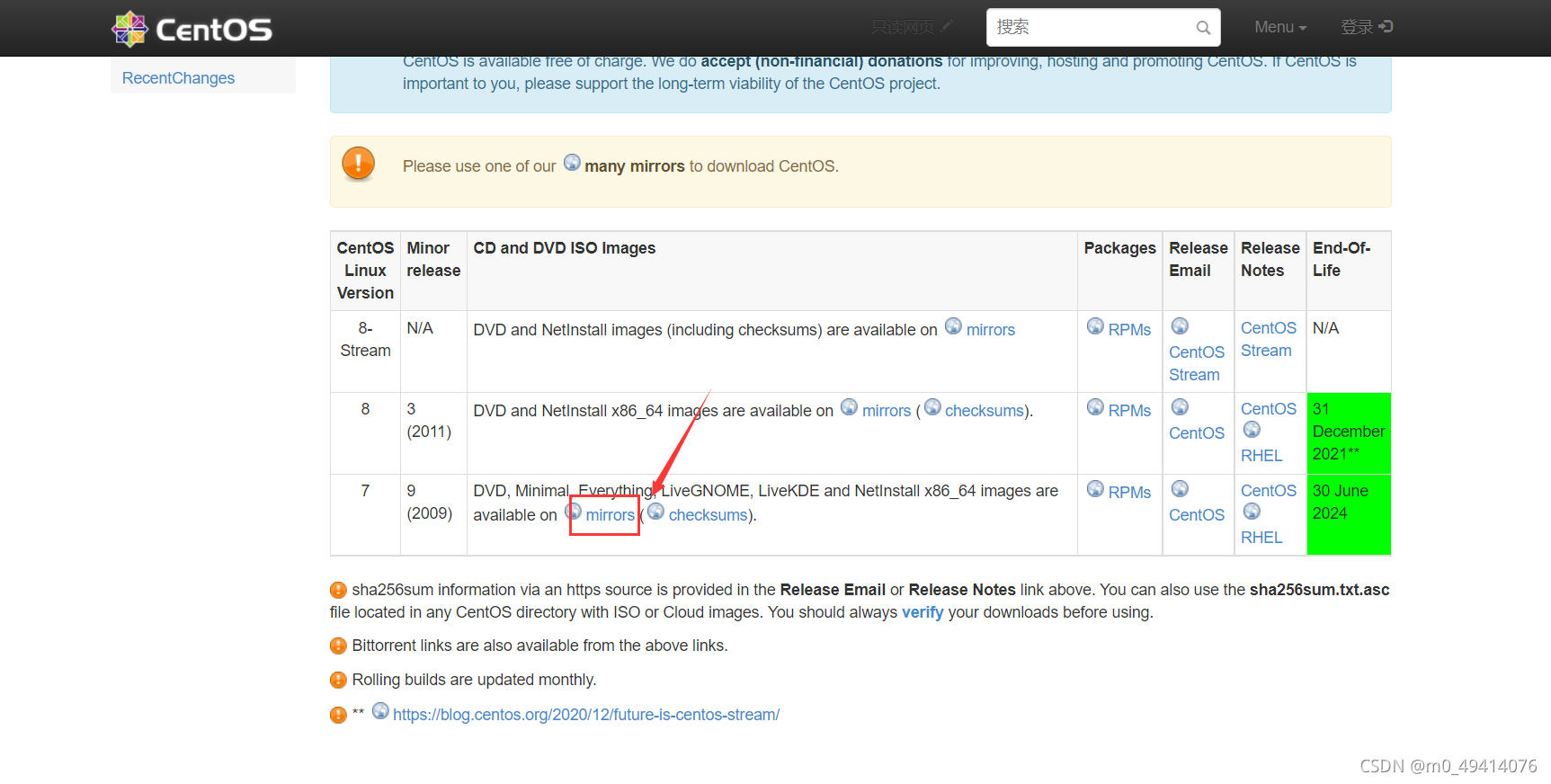Open checksums link for CentOS 8
Screen dimensions: 1551x784
(985, 411)
